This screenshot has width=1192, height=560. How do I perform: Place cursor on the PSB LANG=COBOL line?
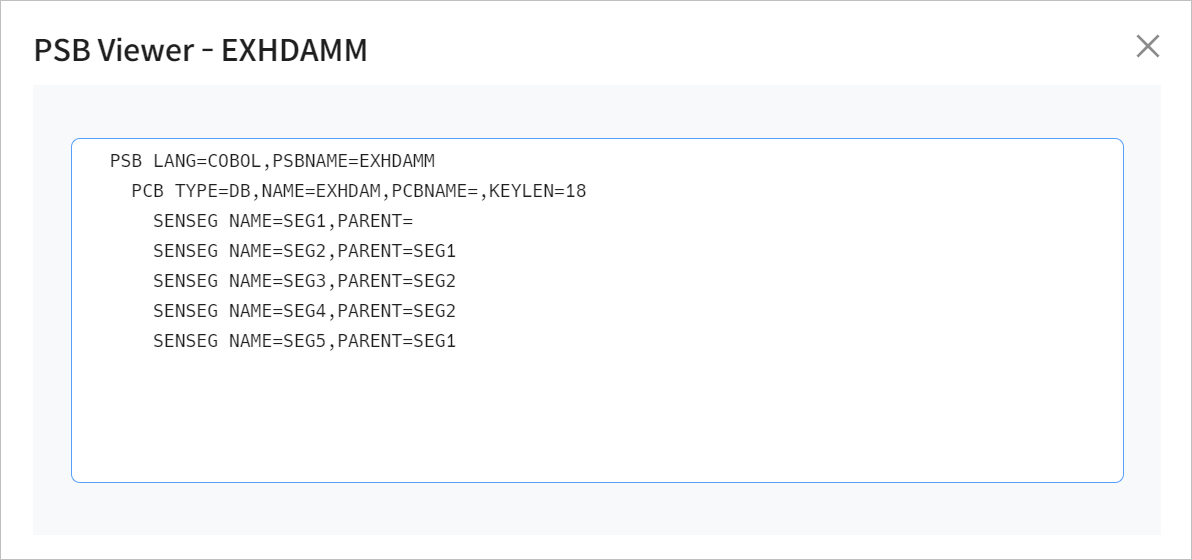(272, 161)
